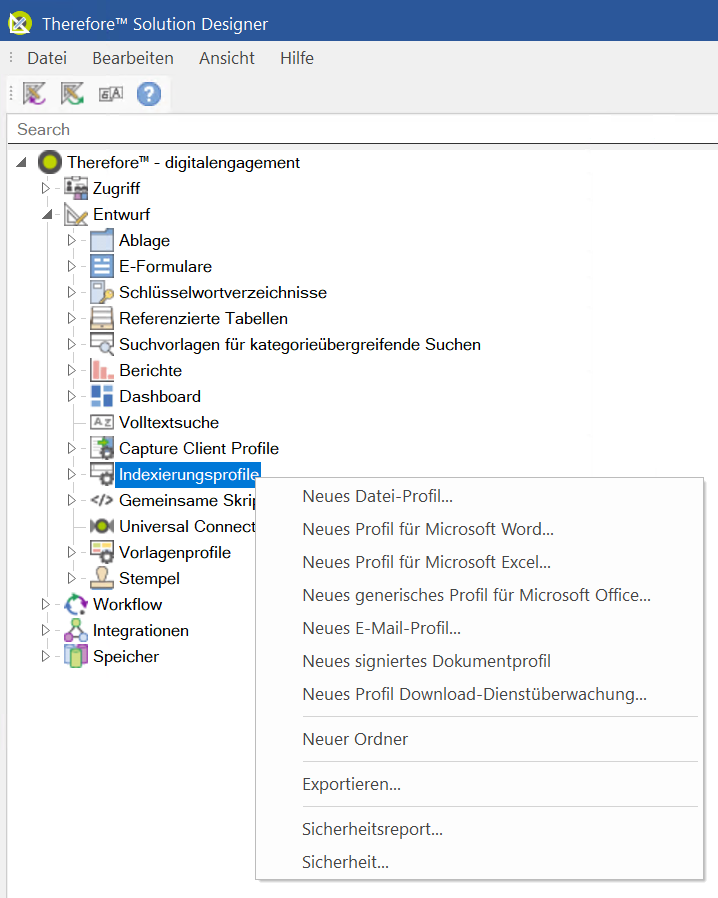Choose Neuer Ordner in context menu
Image resolution: width=718 pixels, height=898 pixels.
(x=479, y=739)
